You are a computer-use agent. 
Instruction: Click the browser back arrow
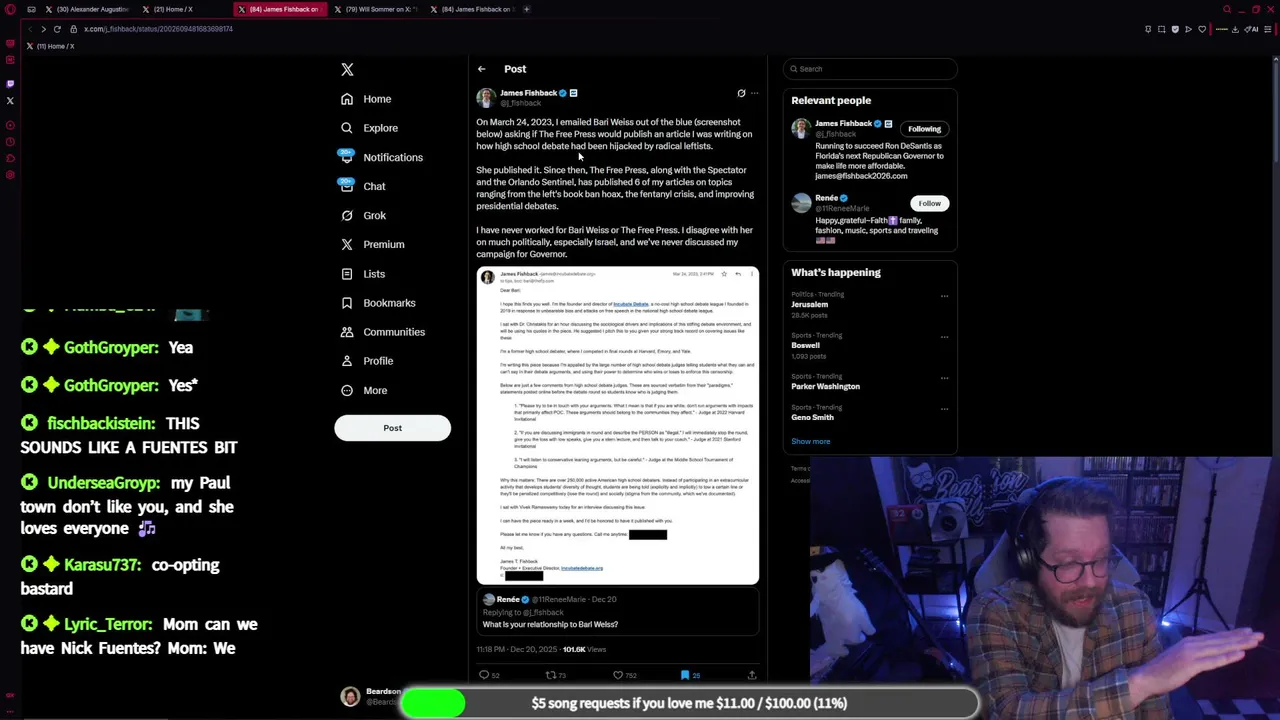click(x=28, y=29)
